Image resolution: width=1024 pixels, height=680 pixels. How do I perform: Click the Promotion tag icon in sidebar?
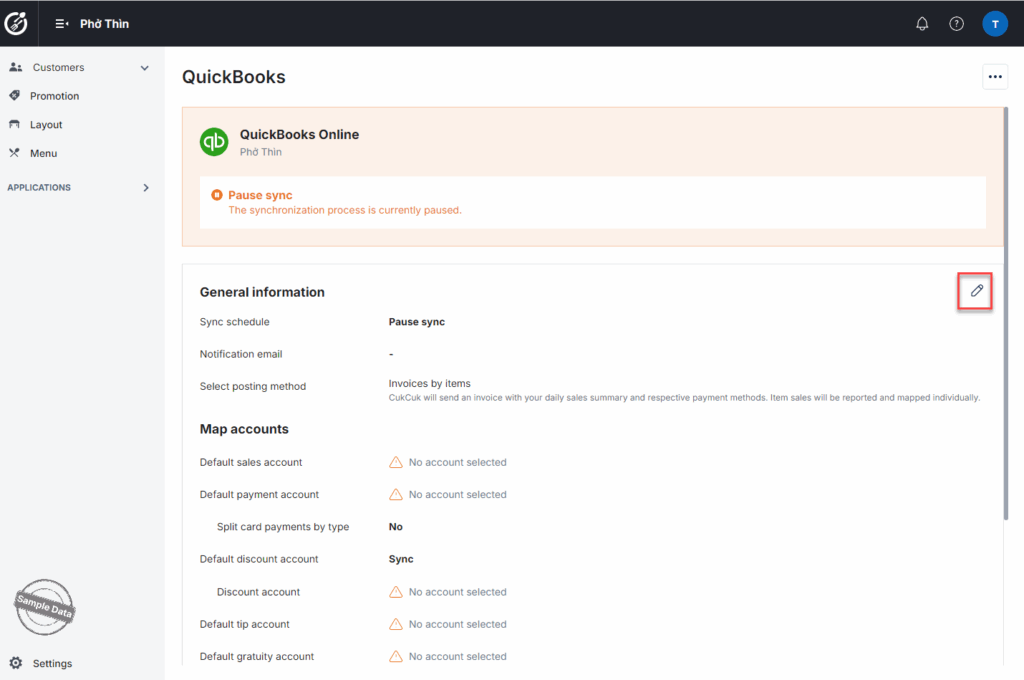[x=14, y=96]
